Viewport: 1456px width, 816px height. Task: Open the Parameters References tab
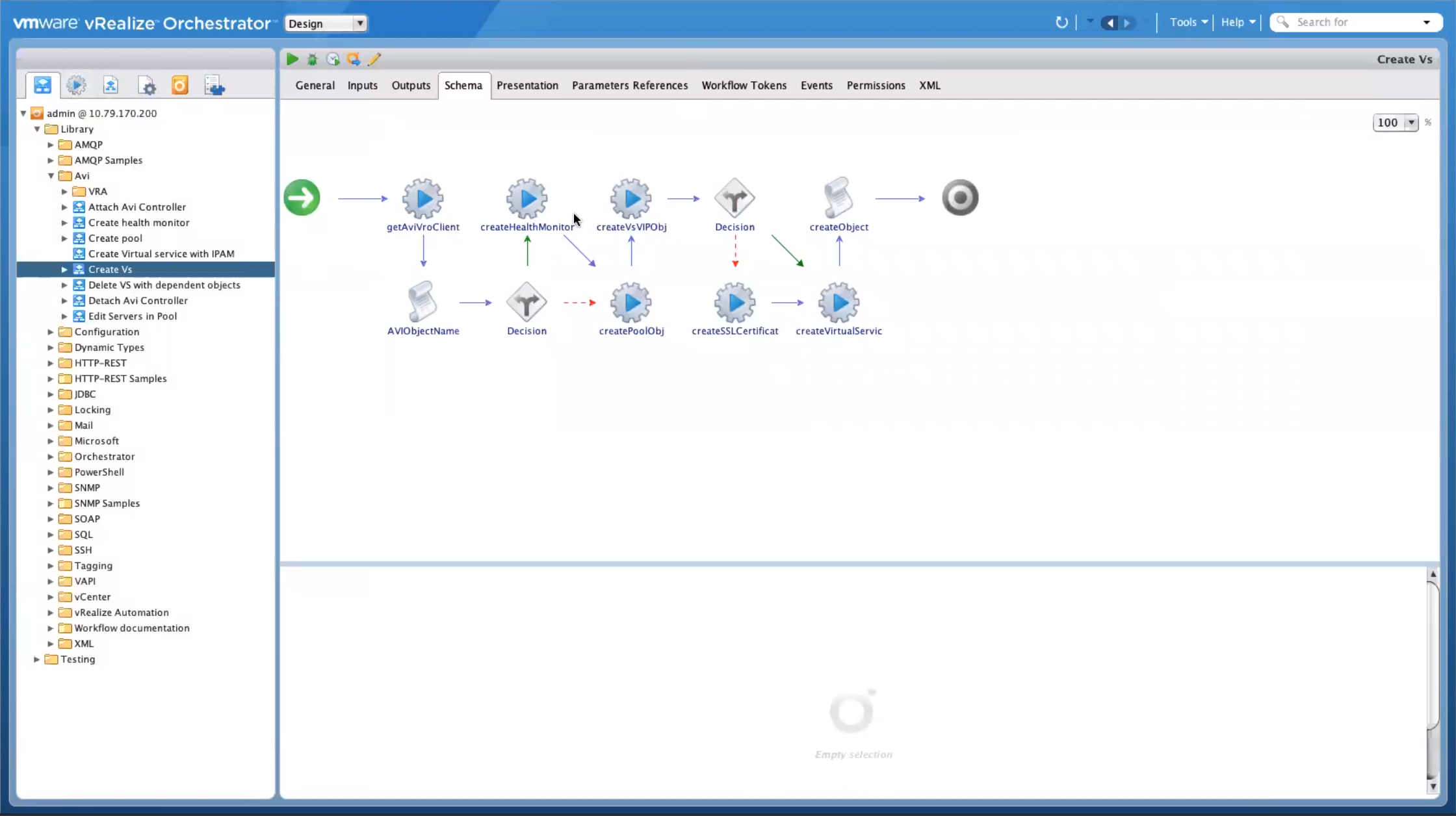[x=629, y=85]
